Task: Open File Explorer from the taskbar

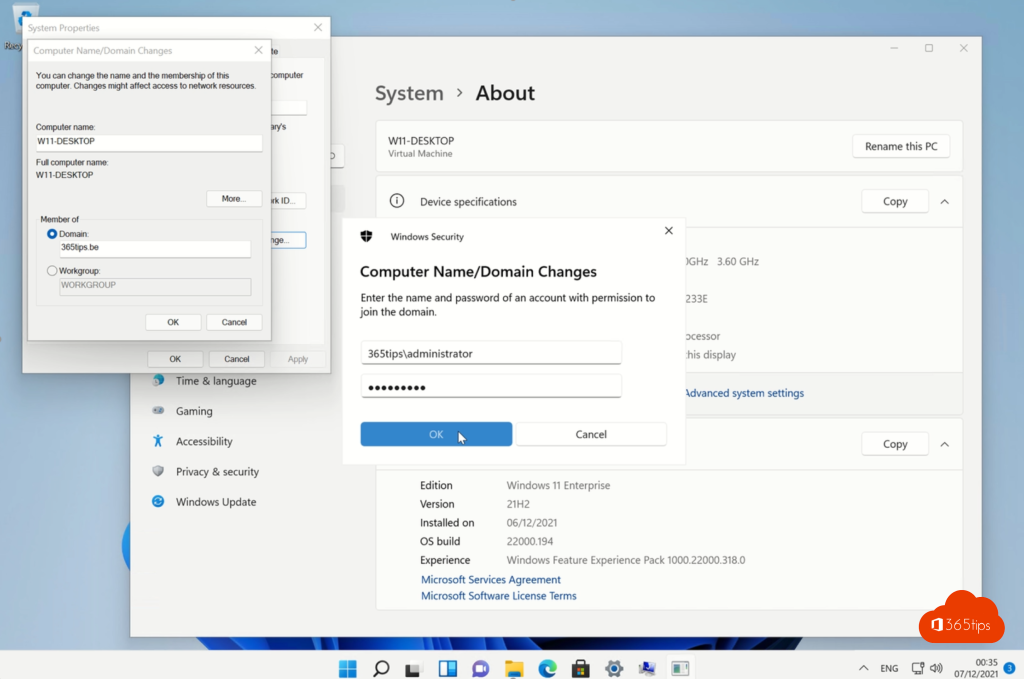Action: pos(514,669)
